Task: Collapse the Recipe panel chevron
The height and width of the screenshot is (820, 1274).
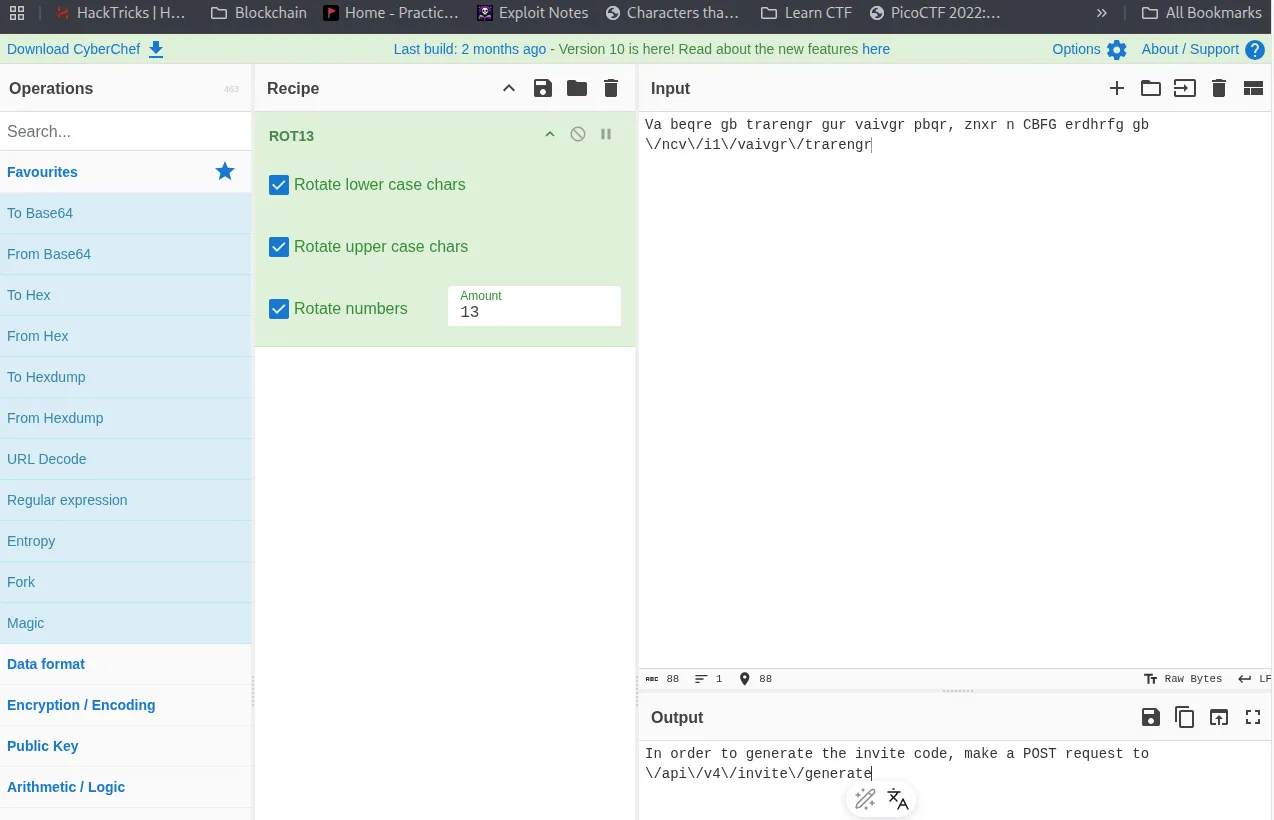Action: coord(509,88)
